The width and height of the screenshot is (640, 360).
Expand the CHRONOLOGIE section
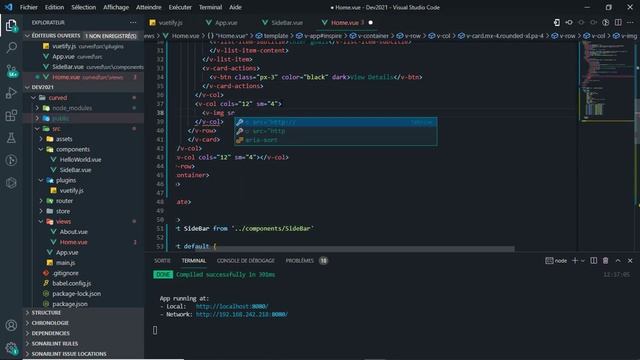click(x=83, y=323)
